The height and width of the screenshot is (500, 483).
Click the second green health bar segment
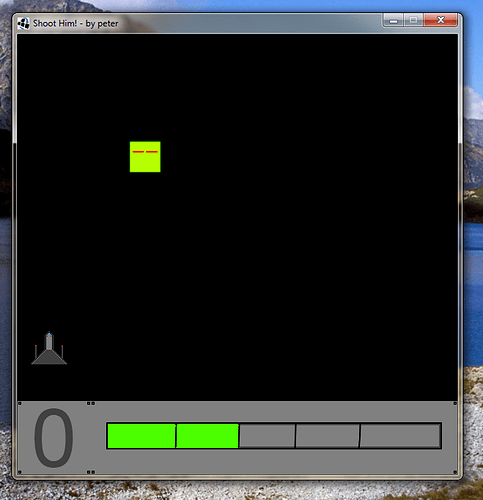(x=207, y=436)
